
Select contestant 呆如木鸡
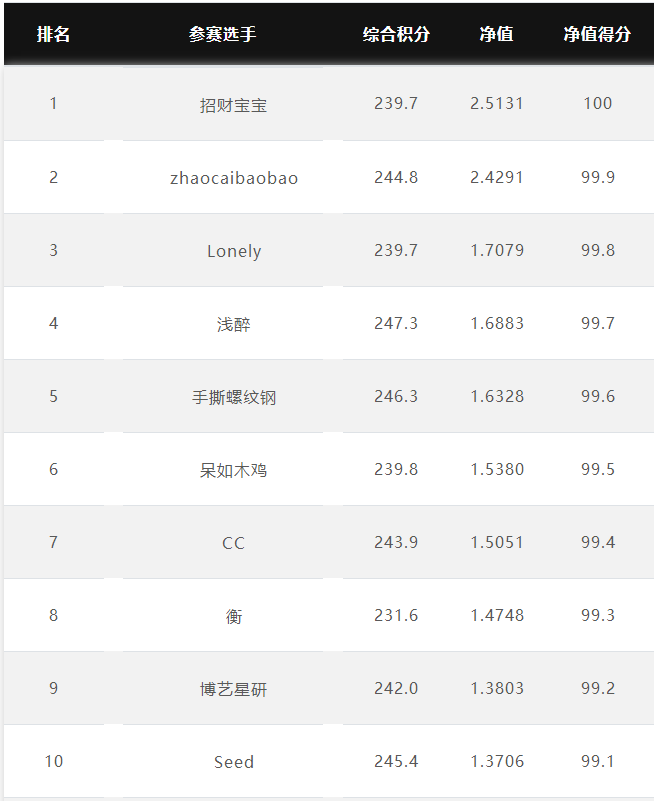pyautogui.click(x=233, y=470)
